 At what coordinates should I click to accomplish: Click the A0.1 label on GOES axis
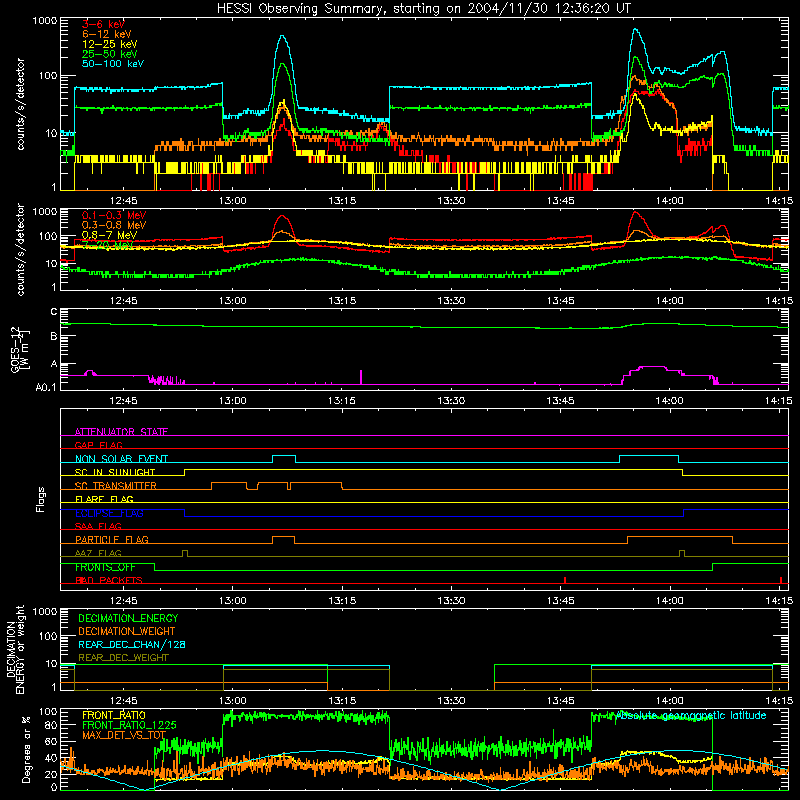46,388
